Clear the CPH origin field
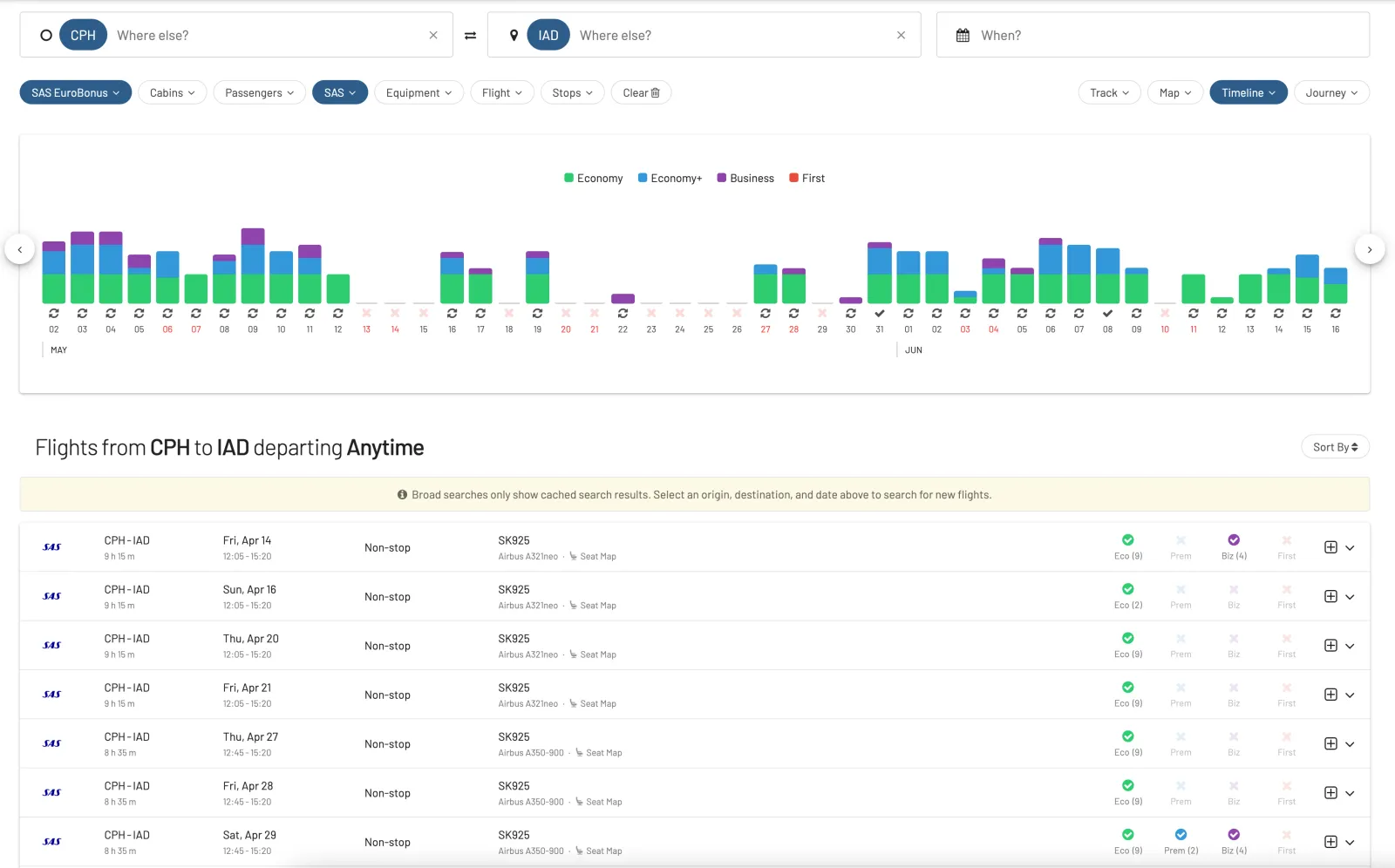The height and width of the screenshot is (868, 1395). [x=433, y=36]
